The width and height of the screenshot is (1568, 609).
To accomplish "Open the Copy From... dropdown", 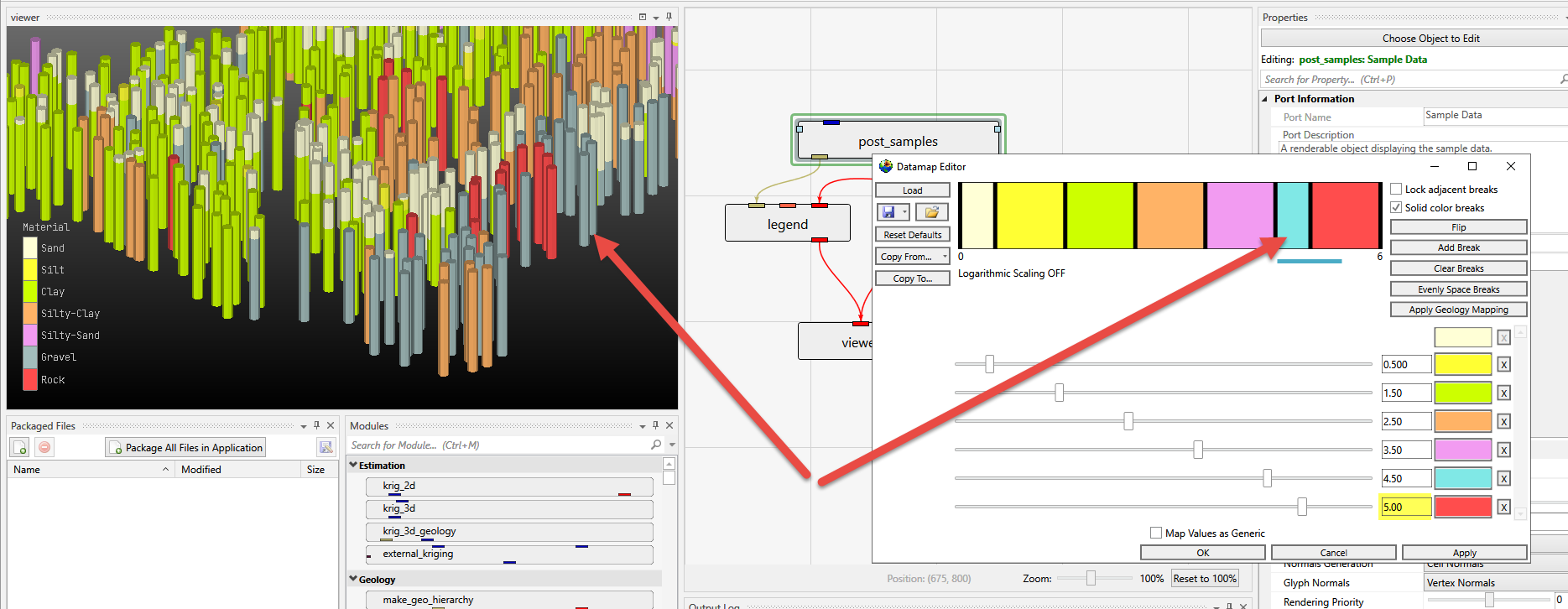I will (x=912, y=257).
